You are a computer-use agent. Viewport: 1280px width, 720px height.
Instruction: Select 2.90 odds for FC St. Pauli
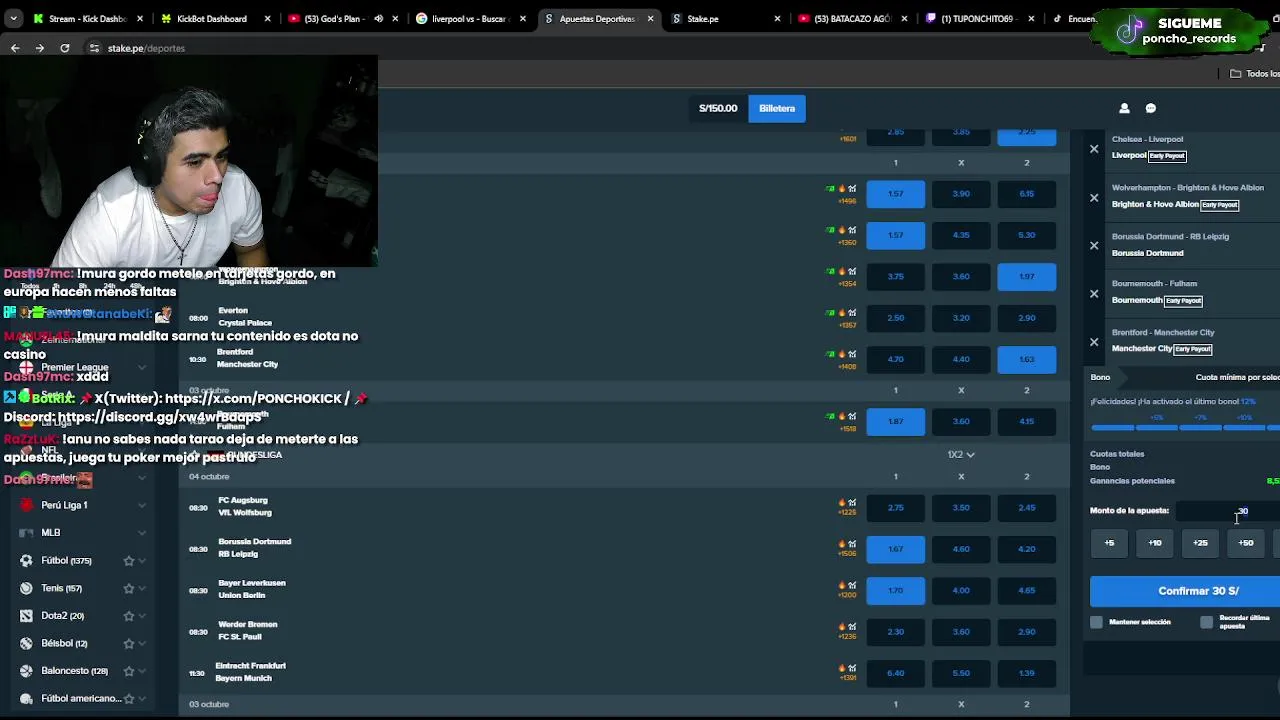tap(1026, 632)
